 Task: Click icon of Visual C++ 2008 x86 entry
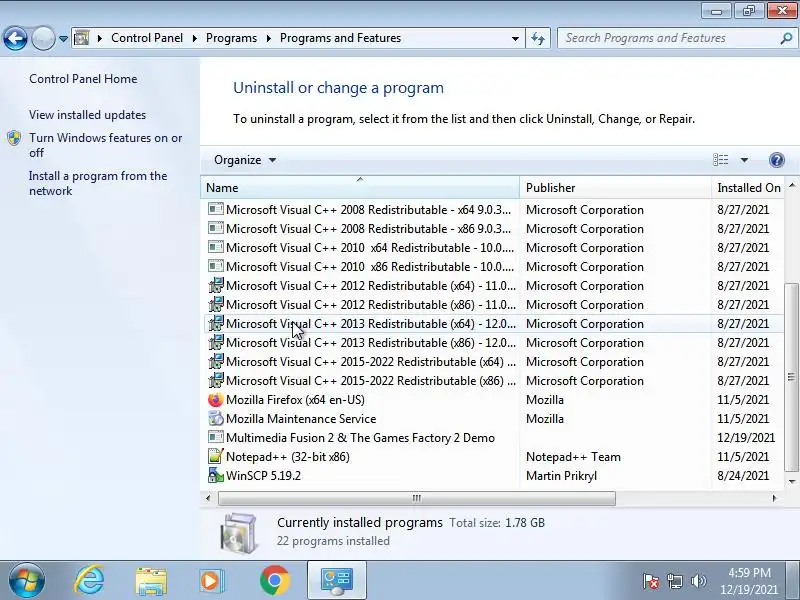215,228
